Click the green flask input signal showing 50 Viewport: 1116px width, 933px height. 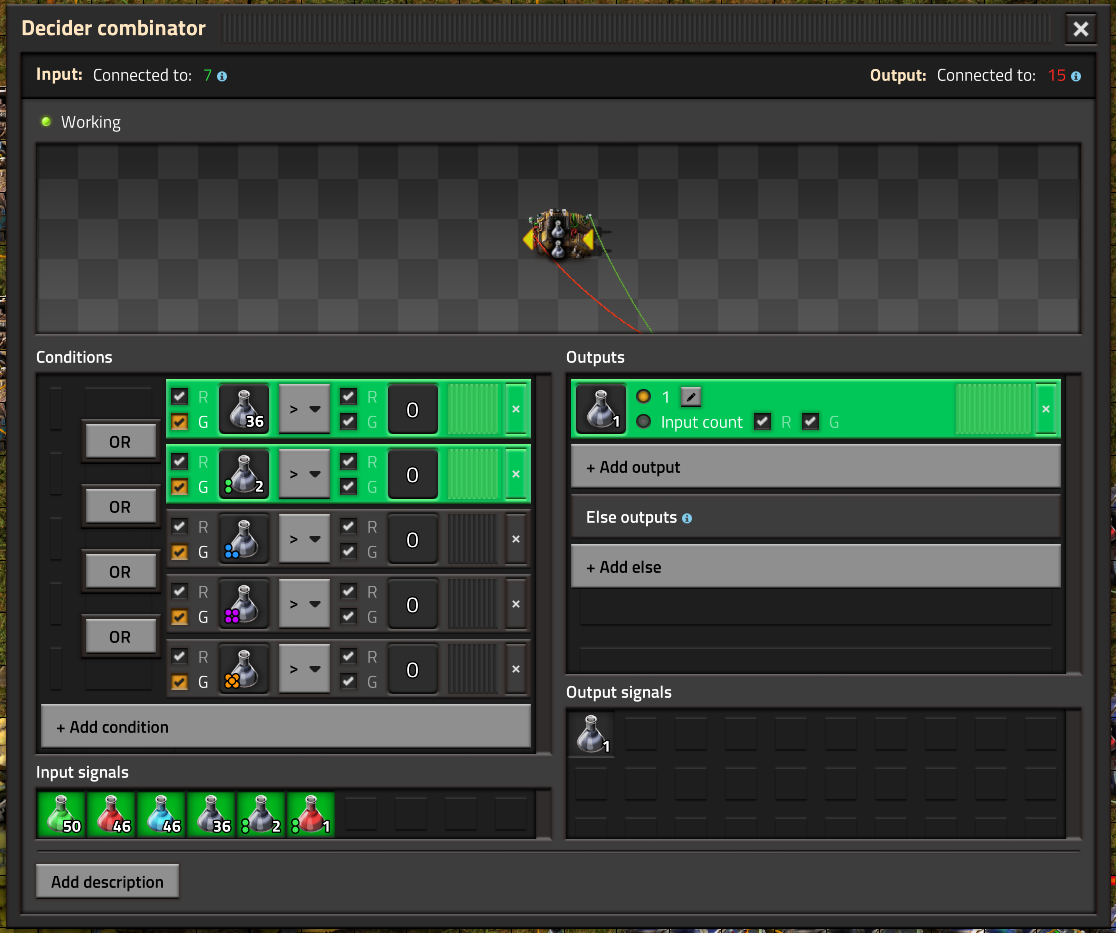pyautogui.click(x=61, y=814)
